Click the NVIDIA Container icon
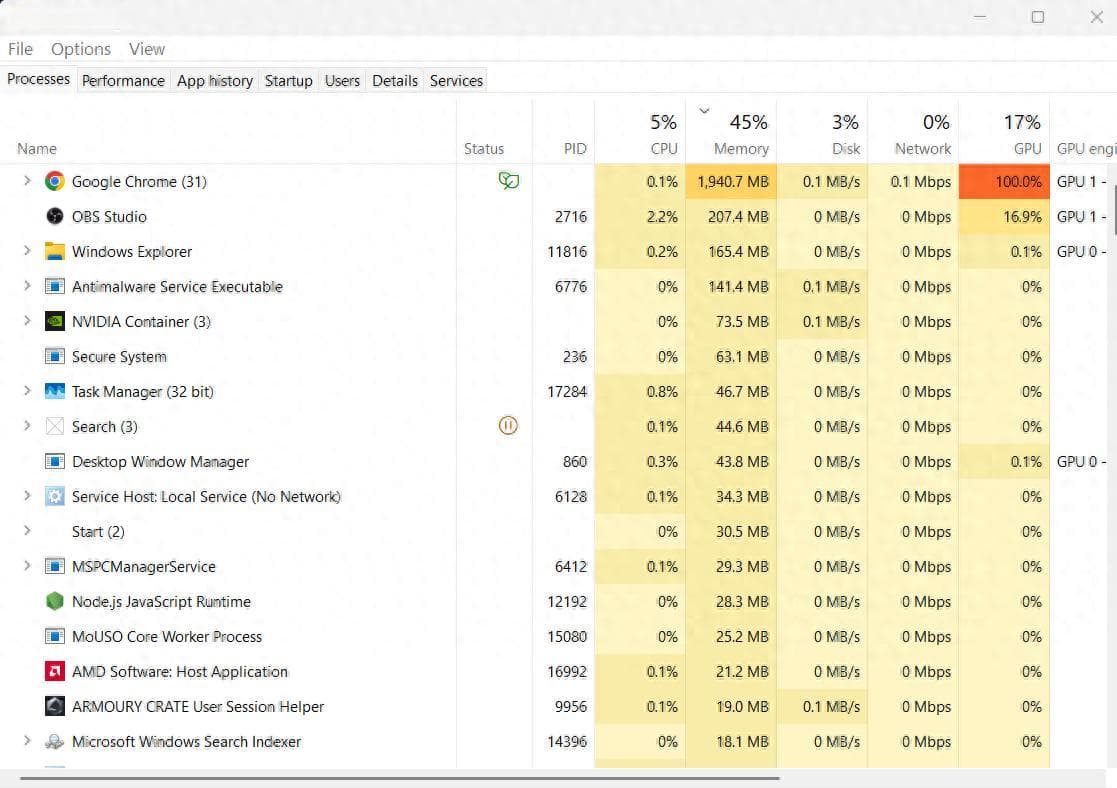1117x788 pixels. [55, 321]
